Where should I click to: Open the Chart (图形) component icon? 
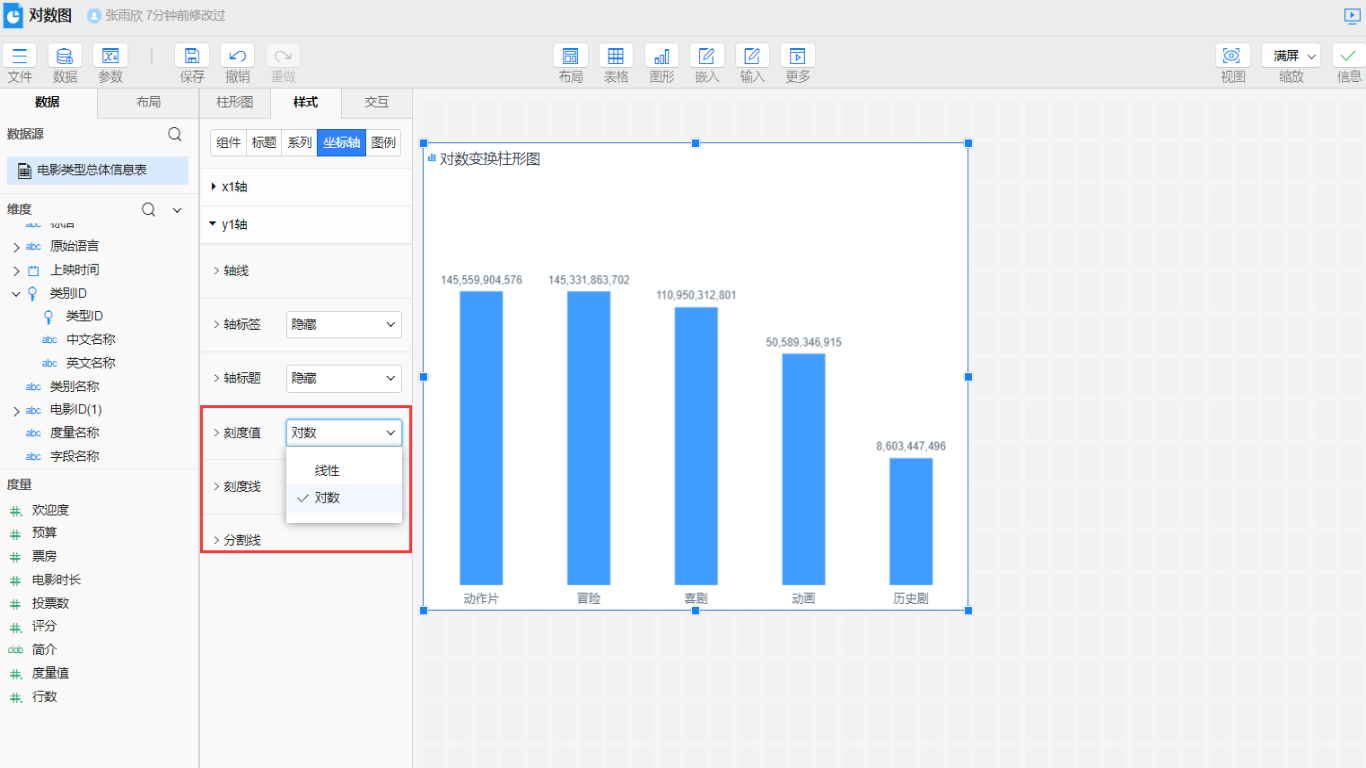pyautogui.click(x=661, y=56)
